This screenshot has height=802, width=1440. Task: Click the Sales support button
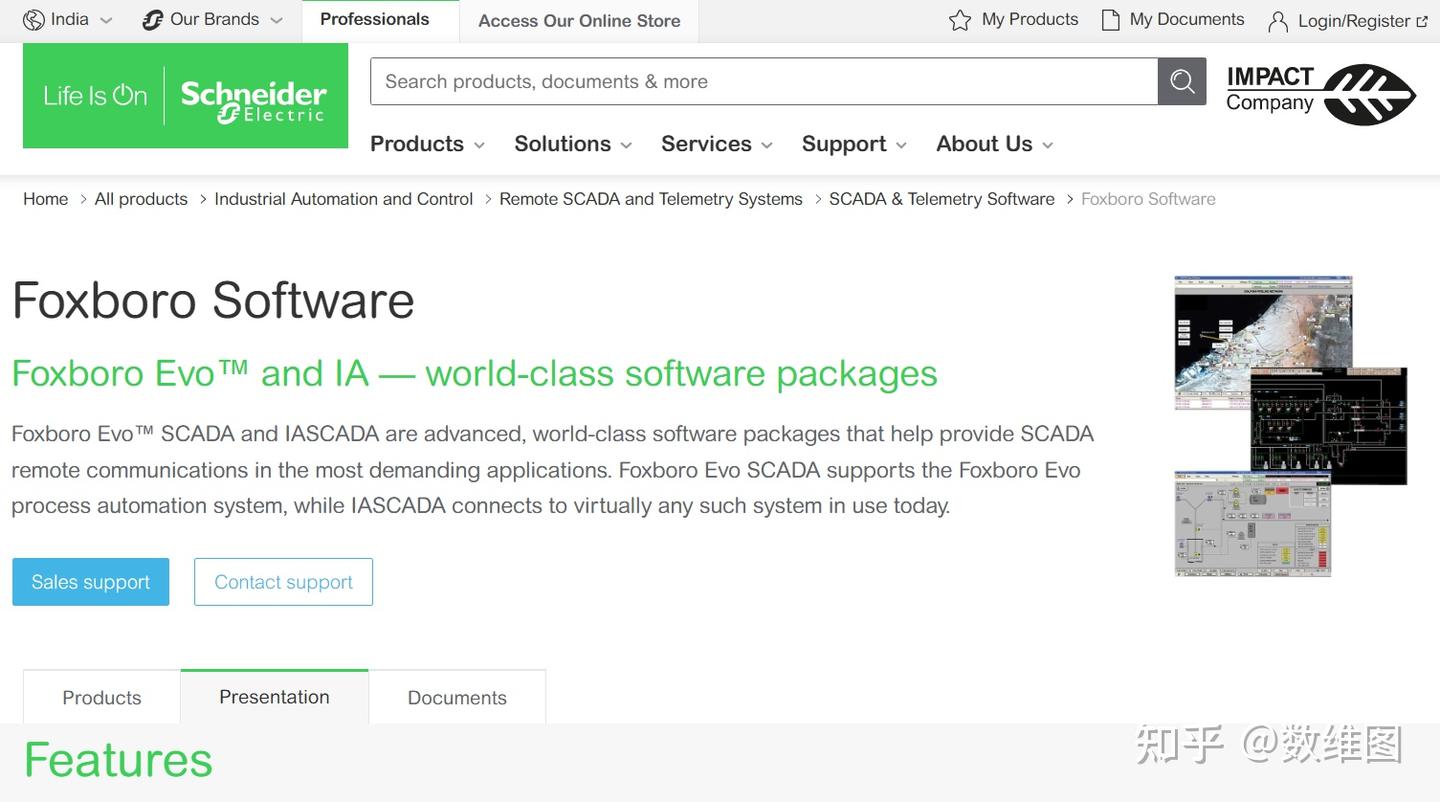click(x=91, y=582)
